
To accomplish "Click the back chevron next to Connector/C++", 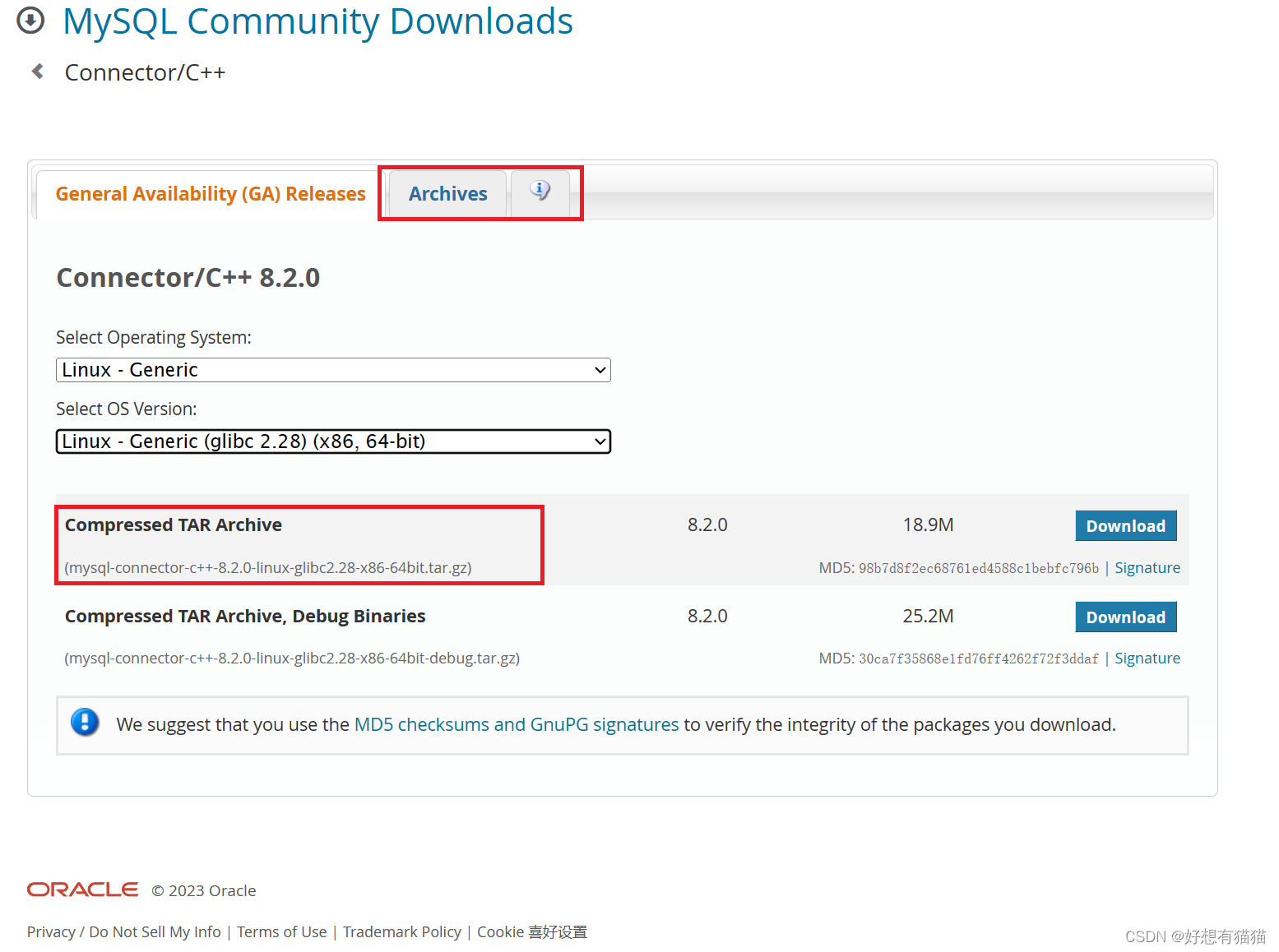I will [37, 72].
